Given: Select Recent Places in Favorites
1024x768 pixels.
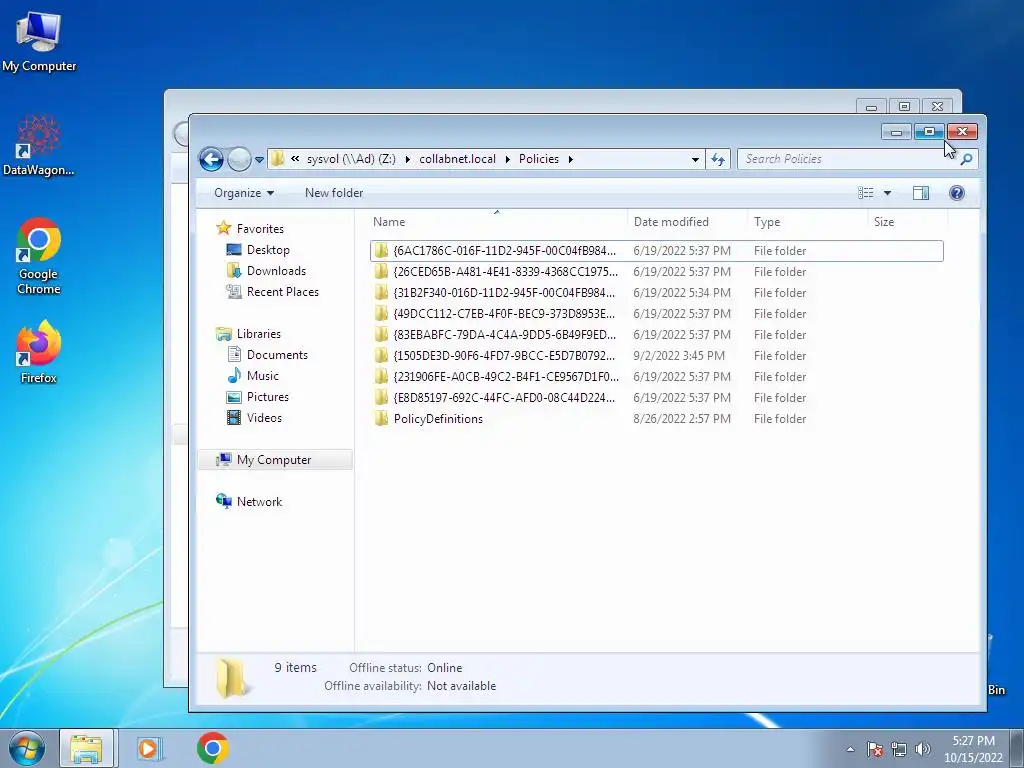Looking at the screenshot, I should coord(283,292).
